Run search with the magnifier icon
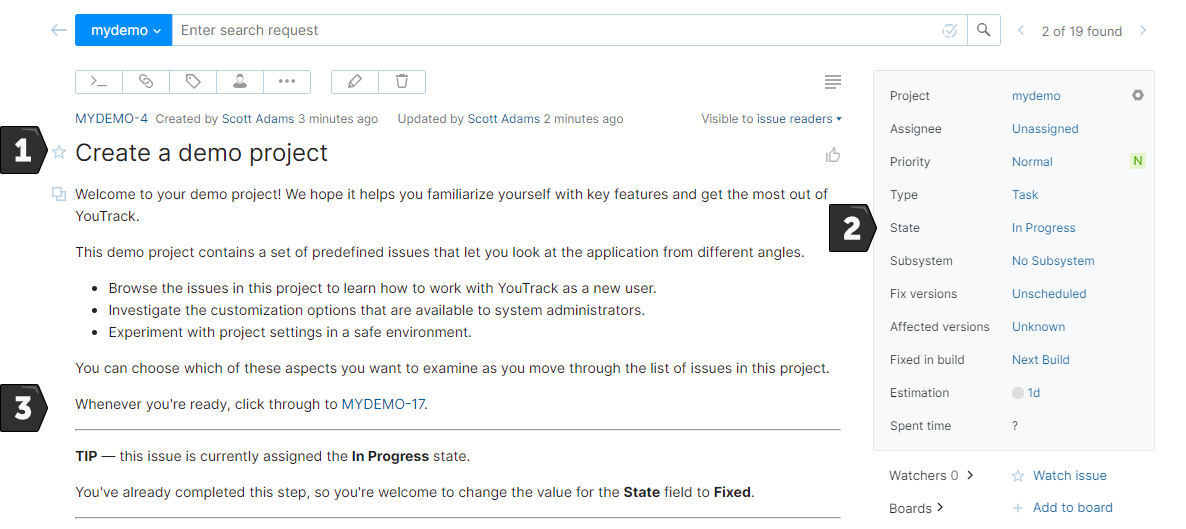This screenshot has height=529, width=1186. [983, 30]
